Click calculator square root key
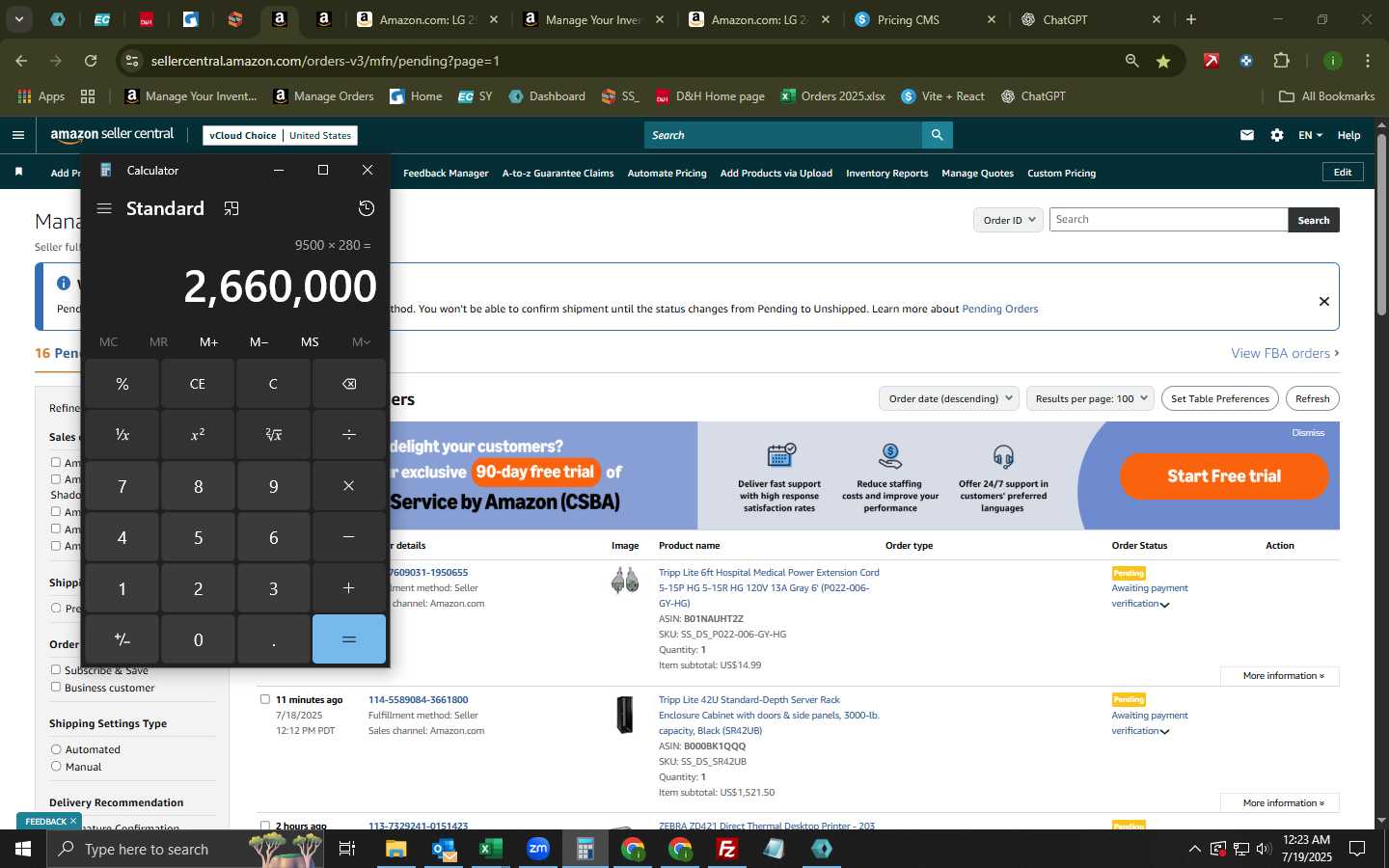Image resolution: width=1389 pixels, height=868 pixels. (273, 435)
